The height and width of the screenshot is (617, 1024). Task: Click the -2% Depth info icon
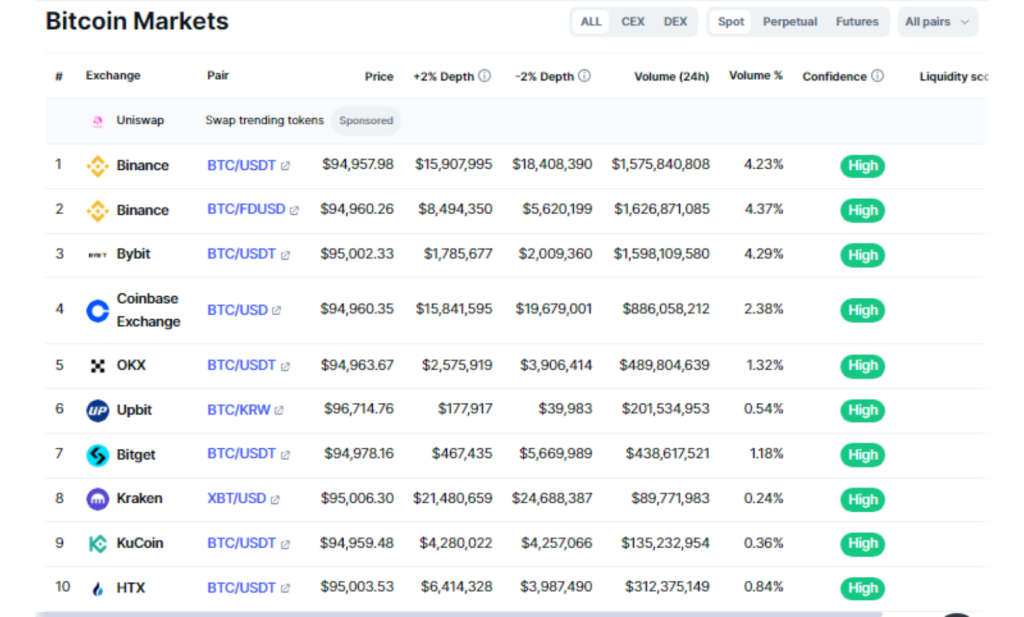(584, 76)
